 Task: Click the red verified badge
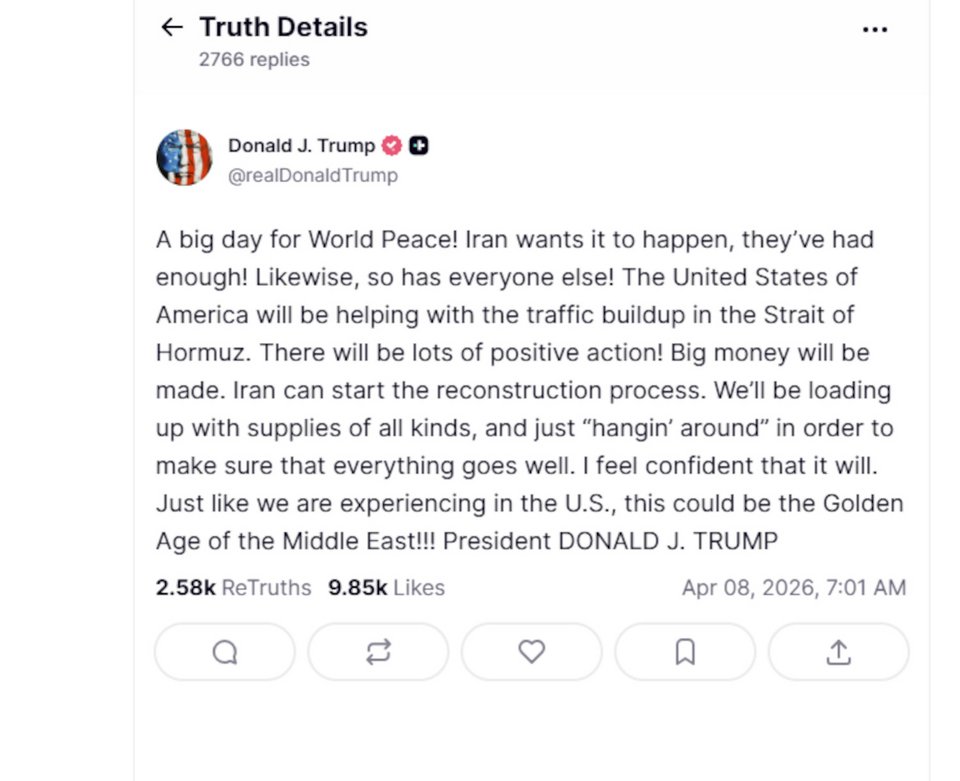click(x=392, y=146)
